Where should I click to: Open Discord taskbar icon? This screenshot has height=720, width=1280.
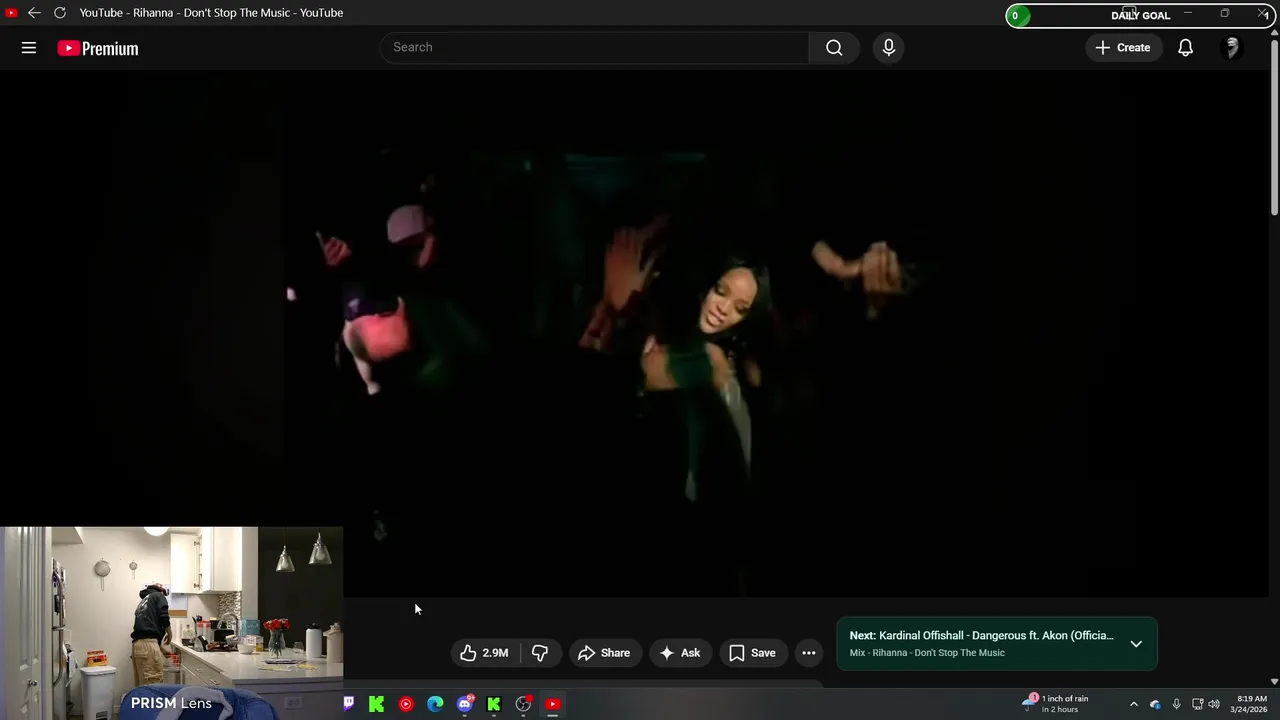(x=465, y=704)
